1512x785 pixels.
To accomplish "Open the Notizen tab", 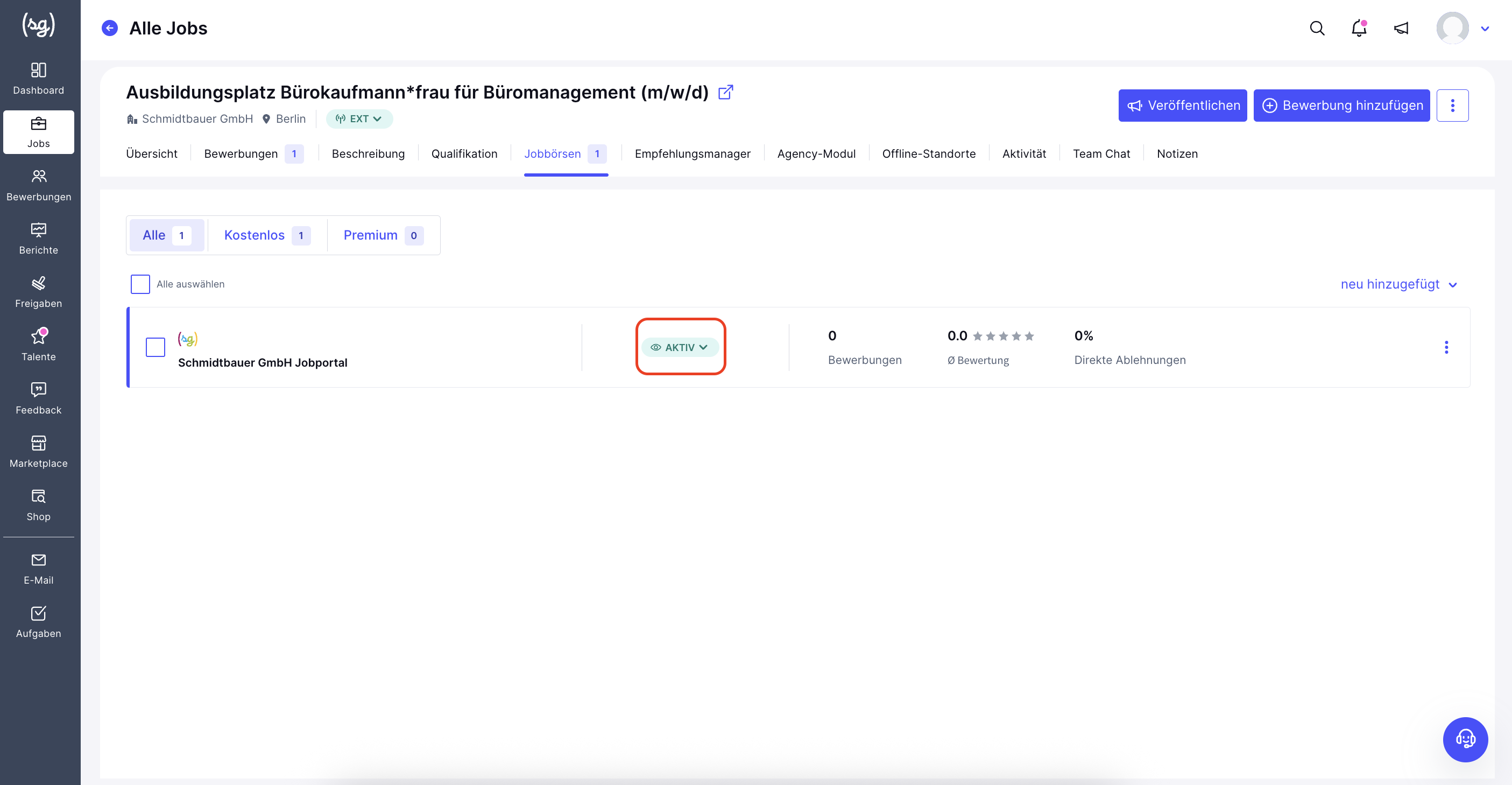I will pos(1177,154).
